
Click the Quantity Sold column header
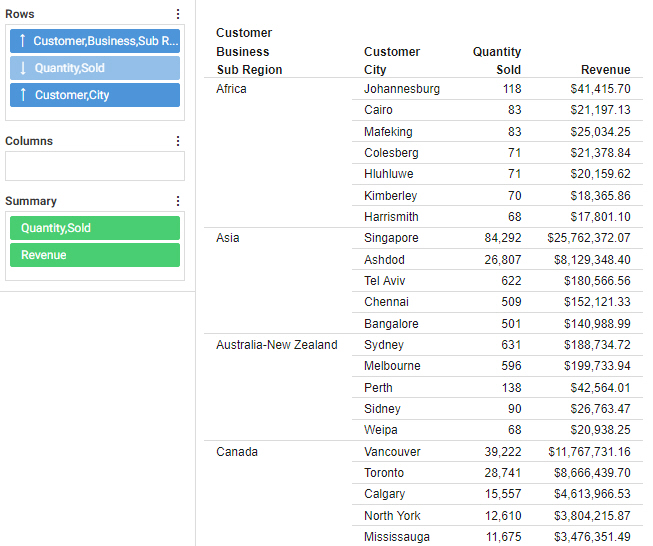(497, 60)
